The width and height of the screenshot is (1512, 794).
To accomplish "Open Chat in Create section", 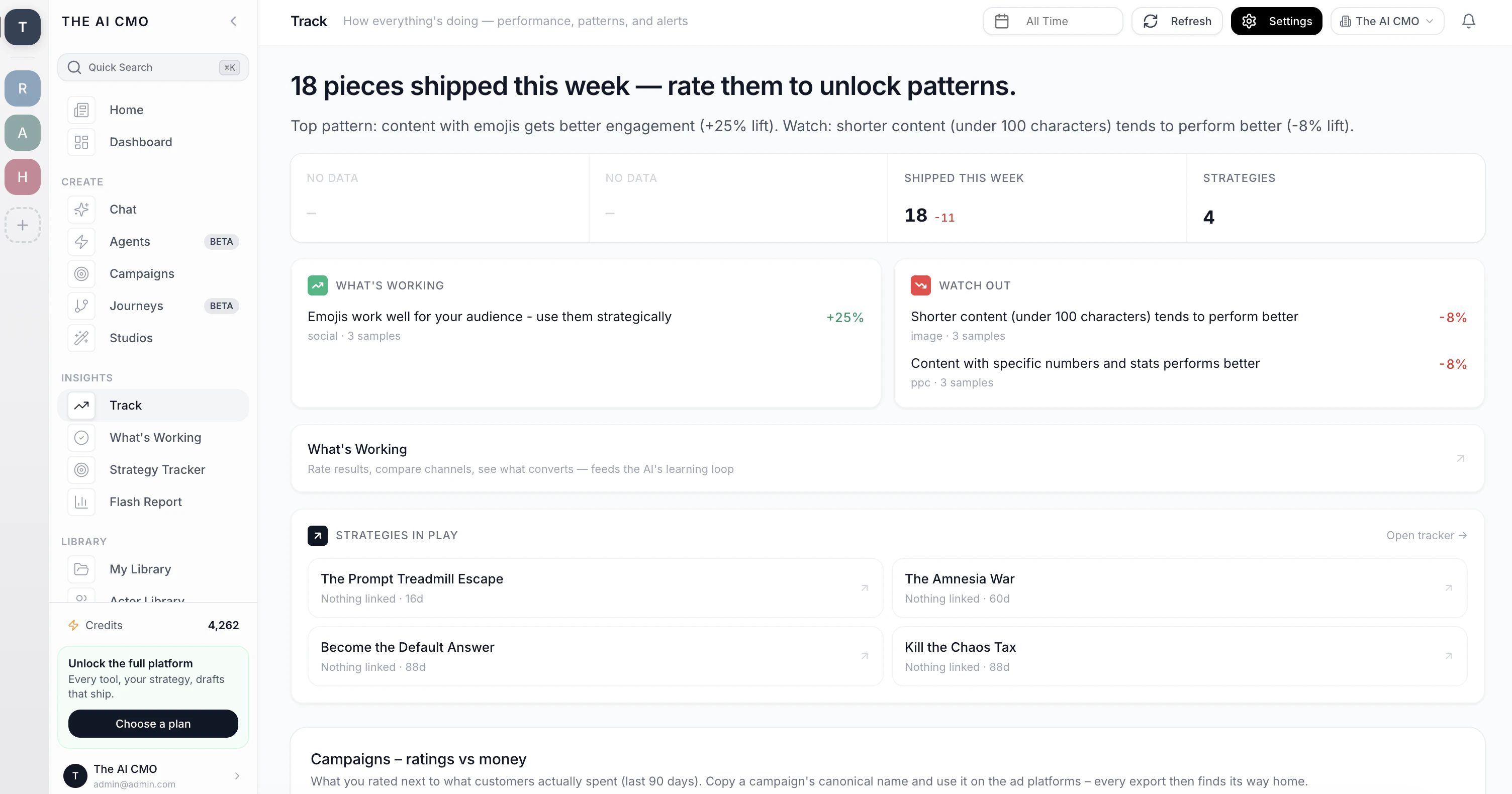I will [153, 210].
